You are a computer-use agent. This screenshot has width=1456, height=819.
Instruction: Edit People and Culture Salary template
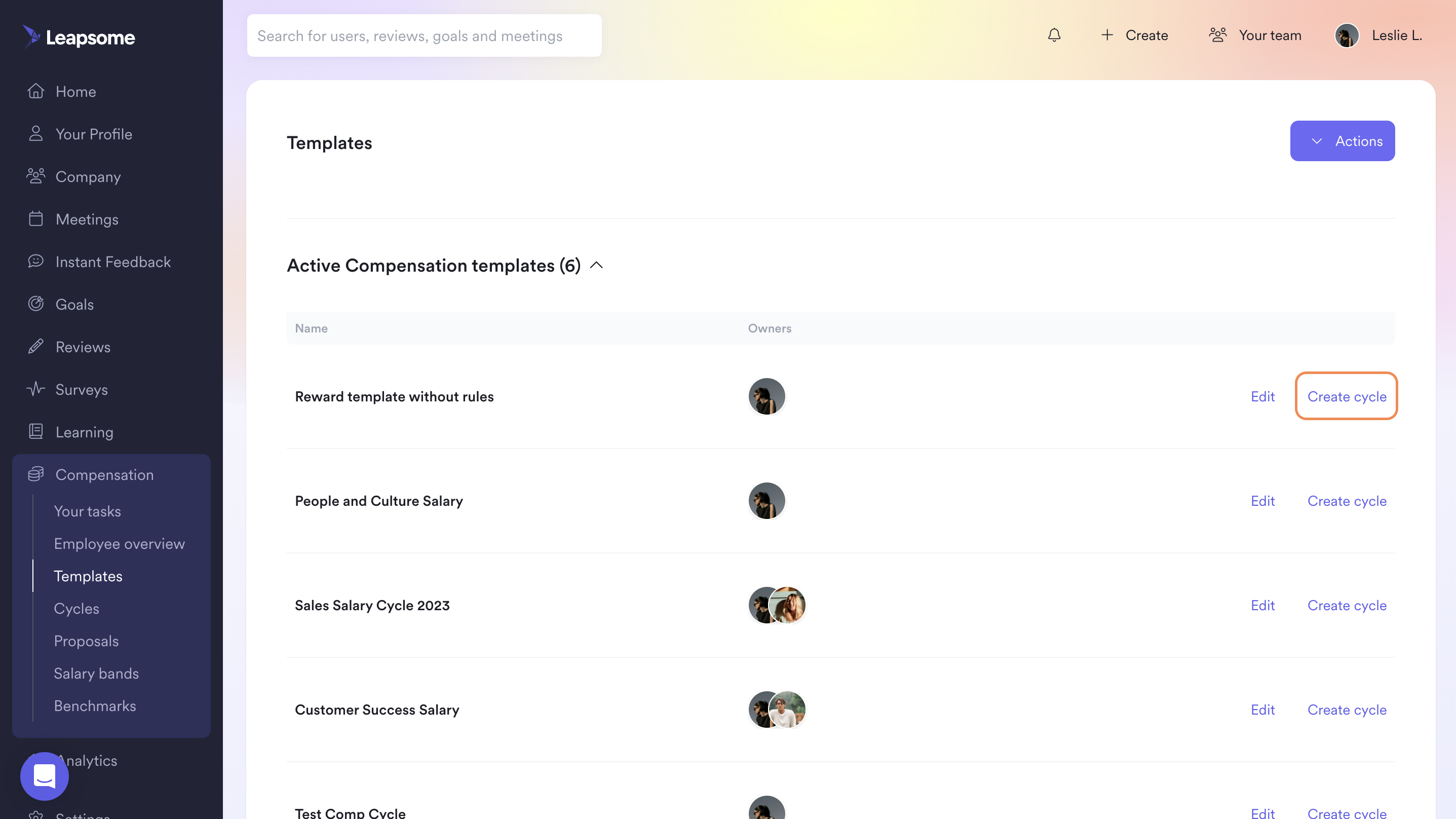tap(1262, 501)
